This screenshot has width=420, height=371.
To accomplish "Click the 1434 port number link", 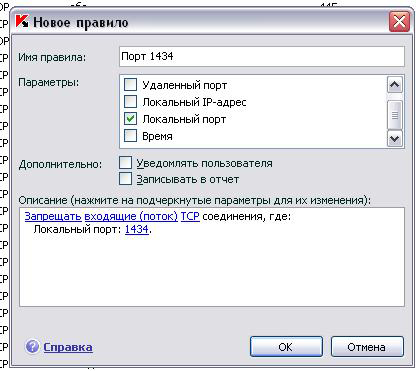I will (x=136, y=229).
